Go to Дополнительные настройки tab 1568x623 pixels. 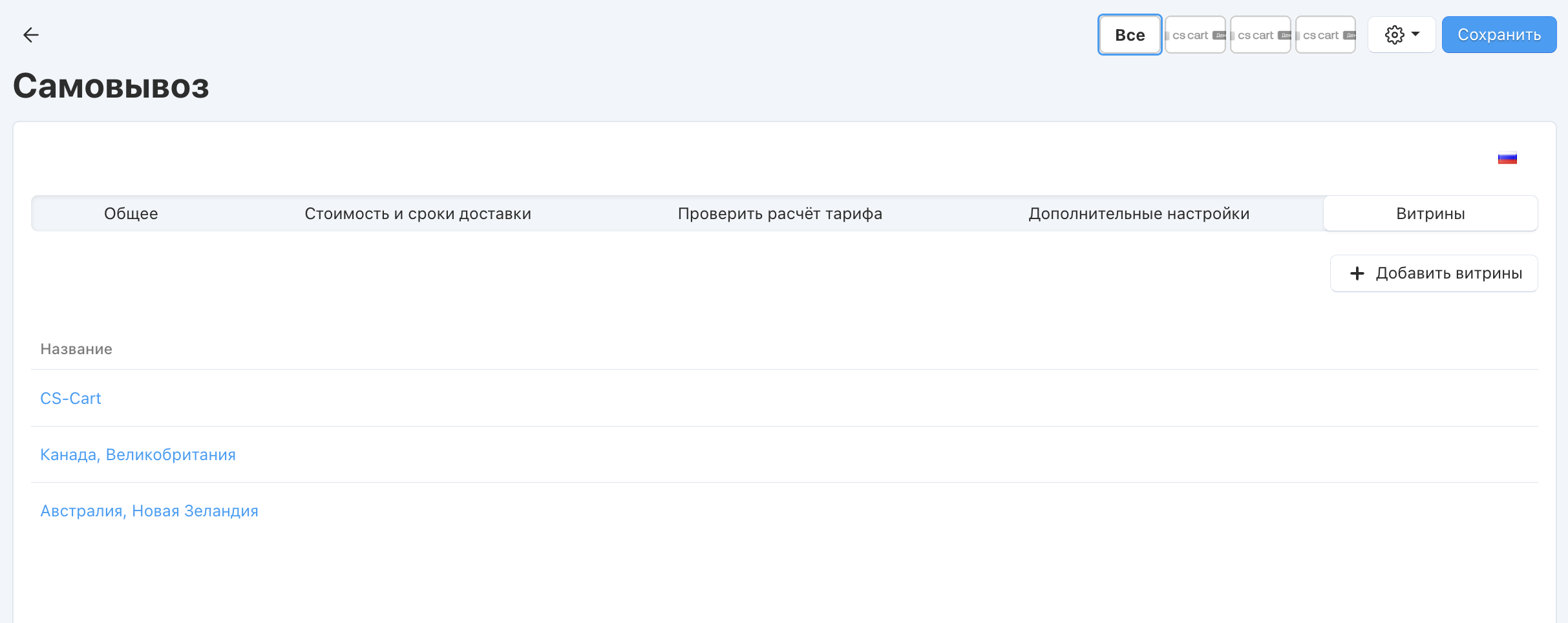1139,214
